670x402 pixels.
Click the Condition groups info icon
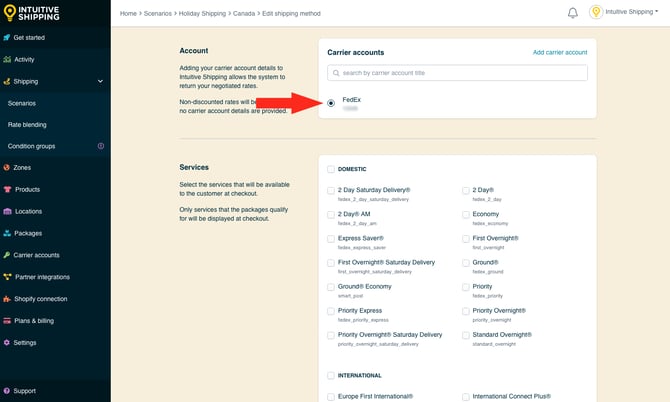click(x=100, y=146)
